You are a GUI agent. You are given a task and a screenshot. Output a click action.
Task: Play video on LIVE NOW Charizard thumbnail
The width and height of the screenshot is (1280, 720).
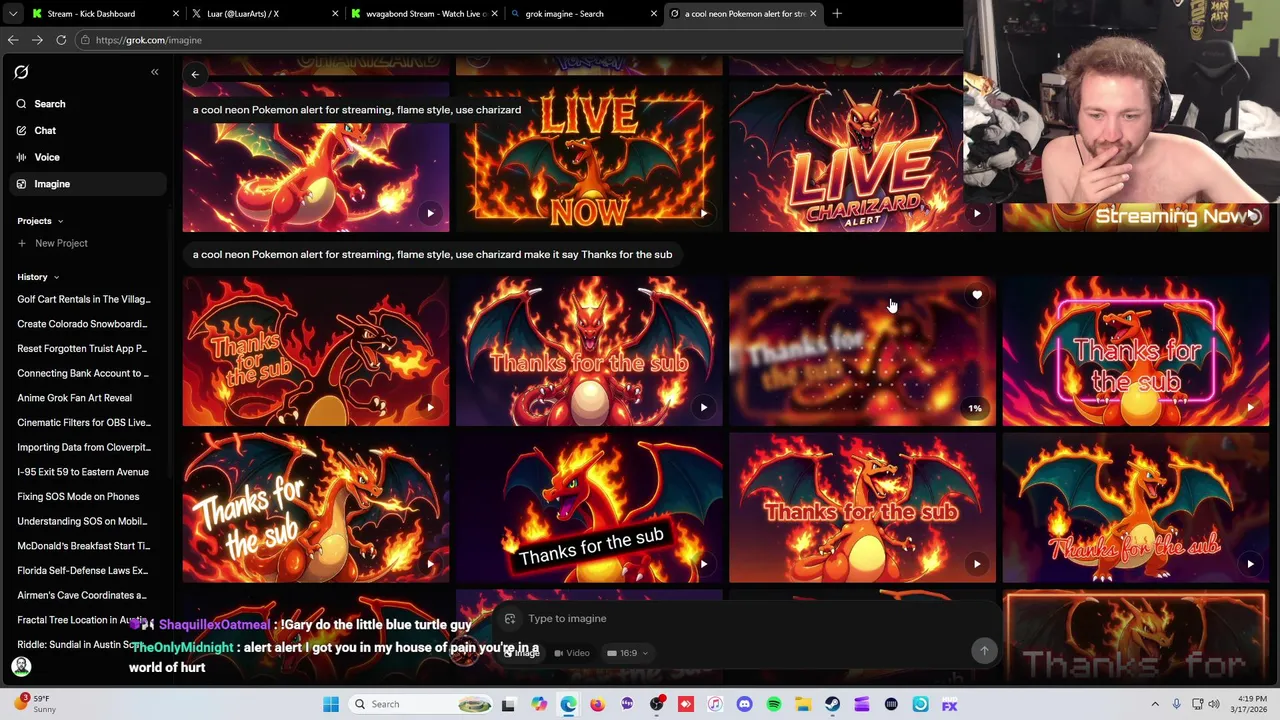point(704,213)
